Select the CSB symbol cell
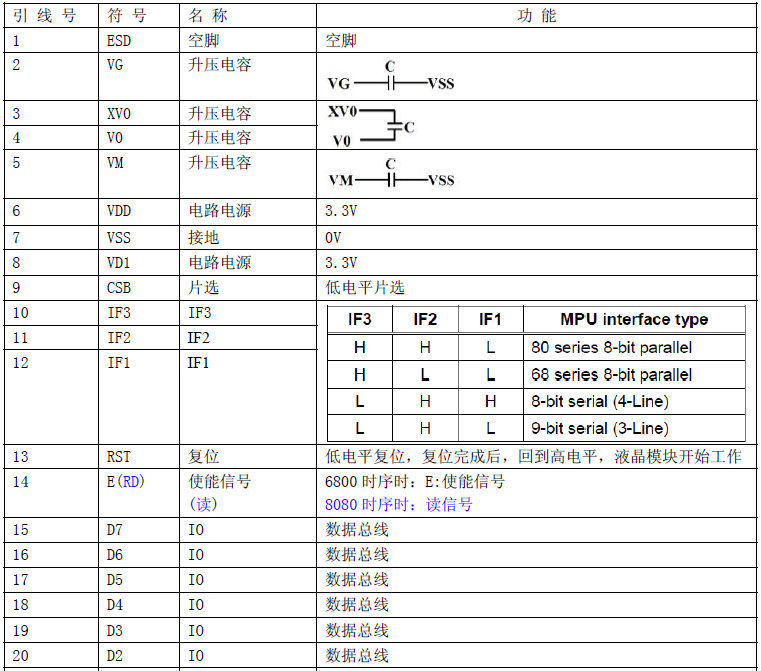The width and height of the screenshot is (761, 671). tap(119, 288)
